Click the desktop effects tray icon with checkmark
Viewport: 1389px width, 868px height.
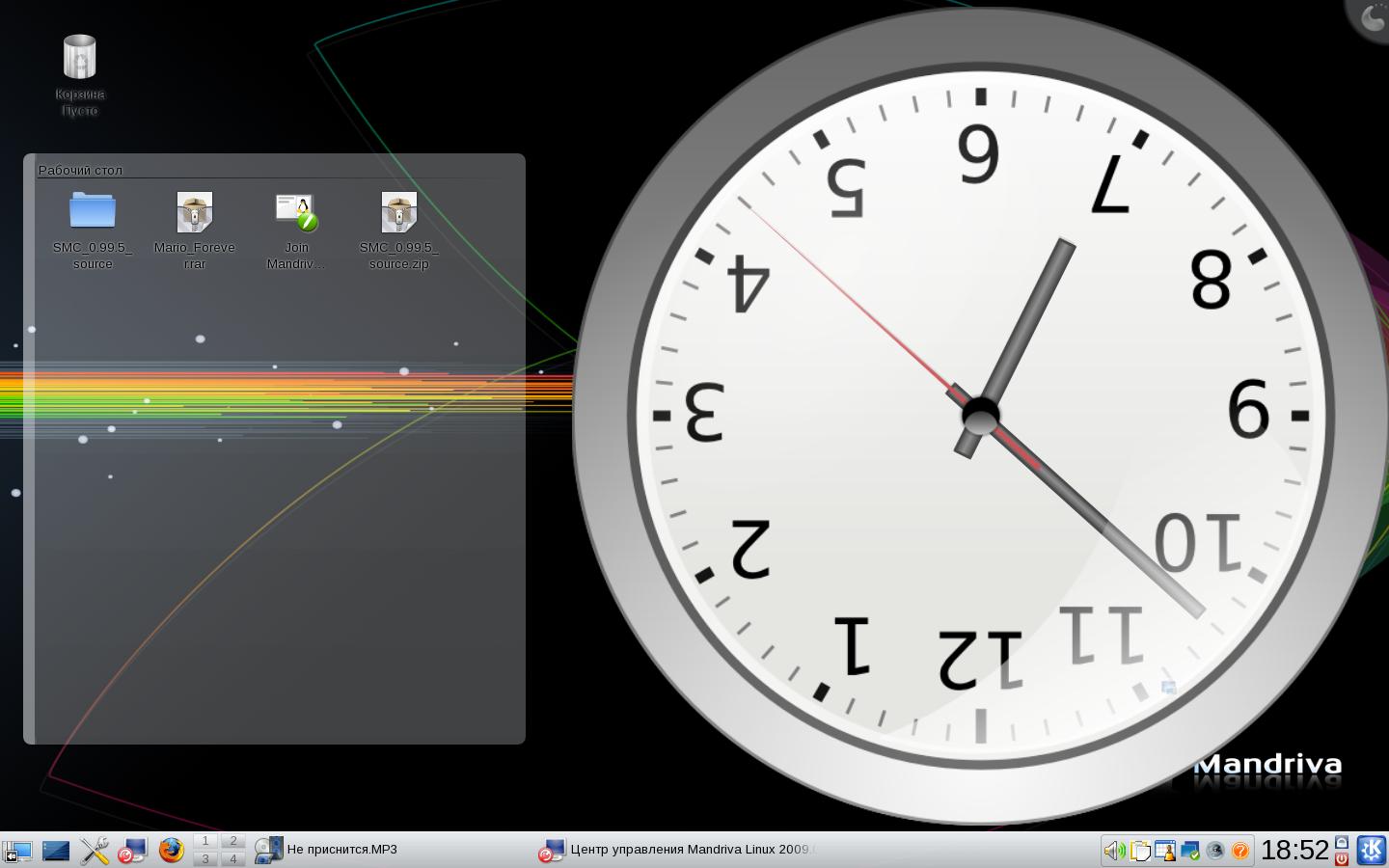coord(1190,851)
